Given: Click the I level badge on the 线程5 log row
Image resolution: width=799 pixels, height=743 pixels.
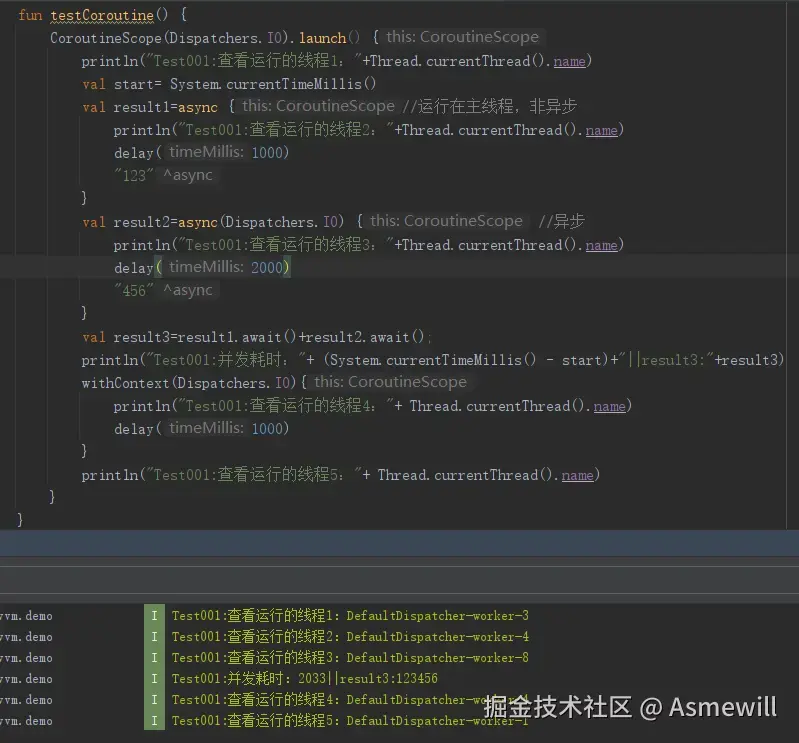Looking at the screenshot, I should [x=154, y=721].
